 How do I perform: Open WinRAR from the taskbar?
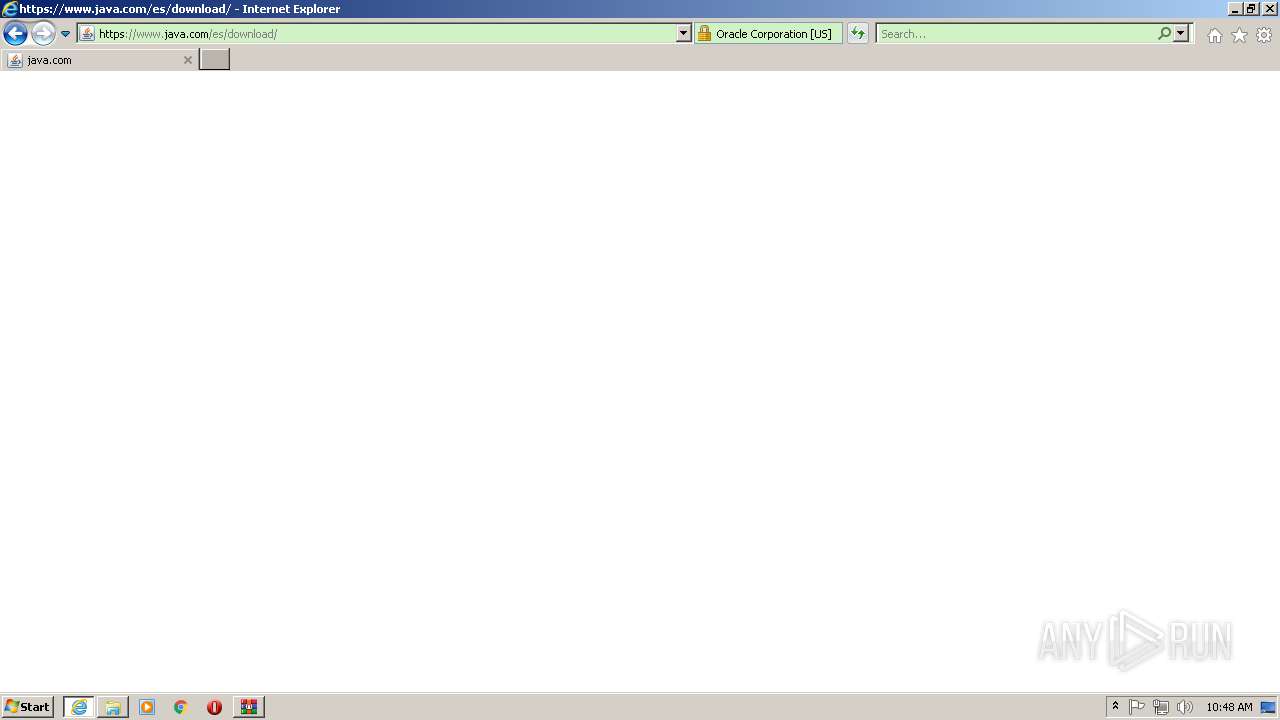click(x=249, y=707)
